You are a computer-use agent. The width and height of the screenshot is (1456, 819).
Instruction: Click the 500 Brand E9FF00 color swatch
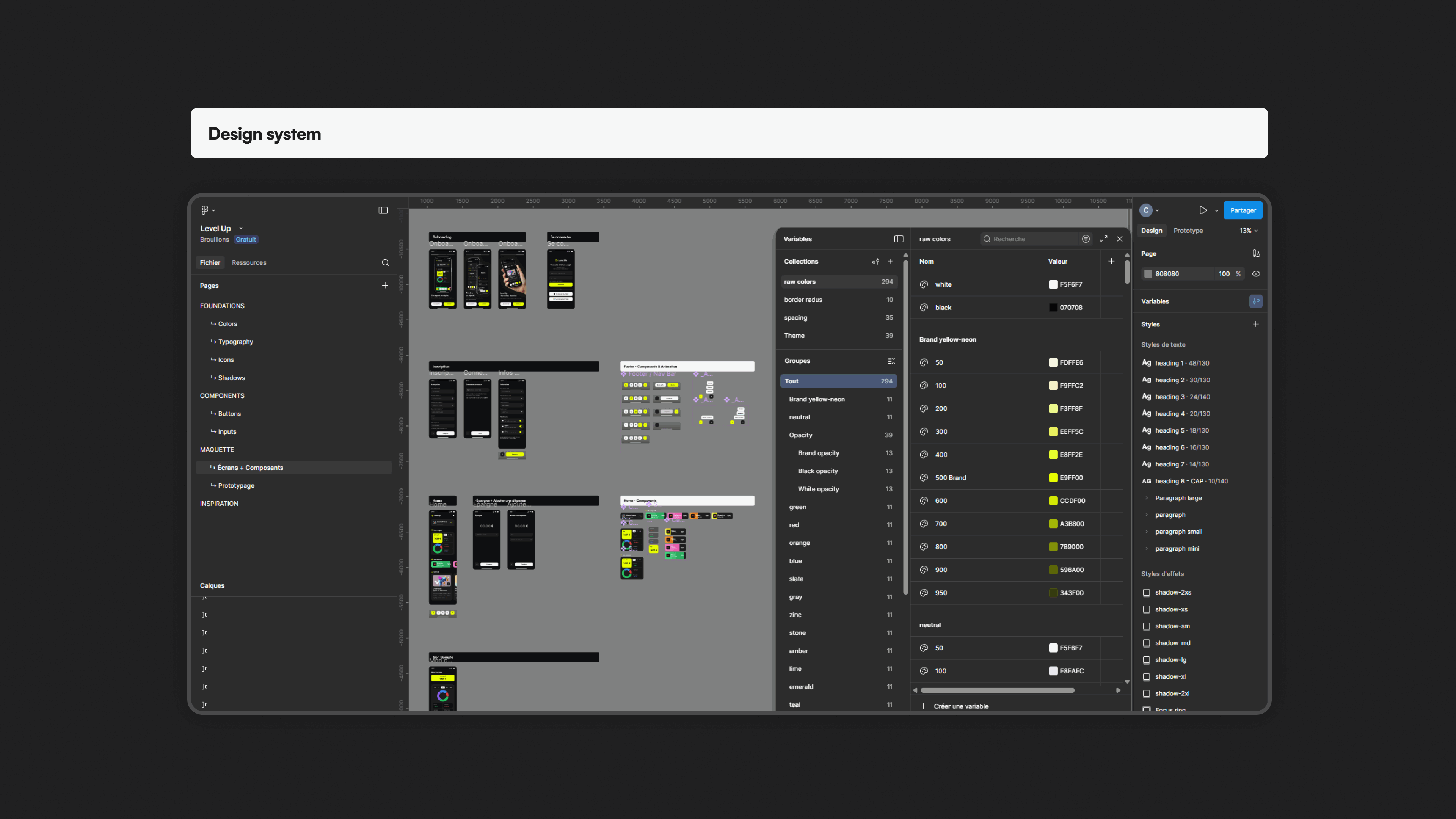click(x=1053, y=478)
